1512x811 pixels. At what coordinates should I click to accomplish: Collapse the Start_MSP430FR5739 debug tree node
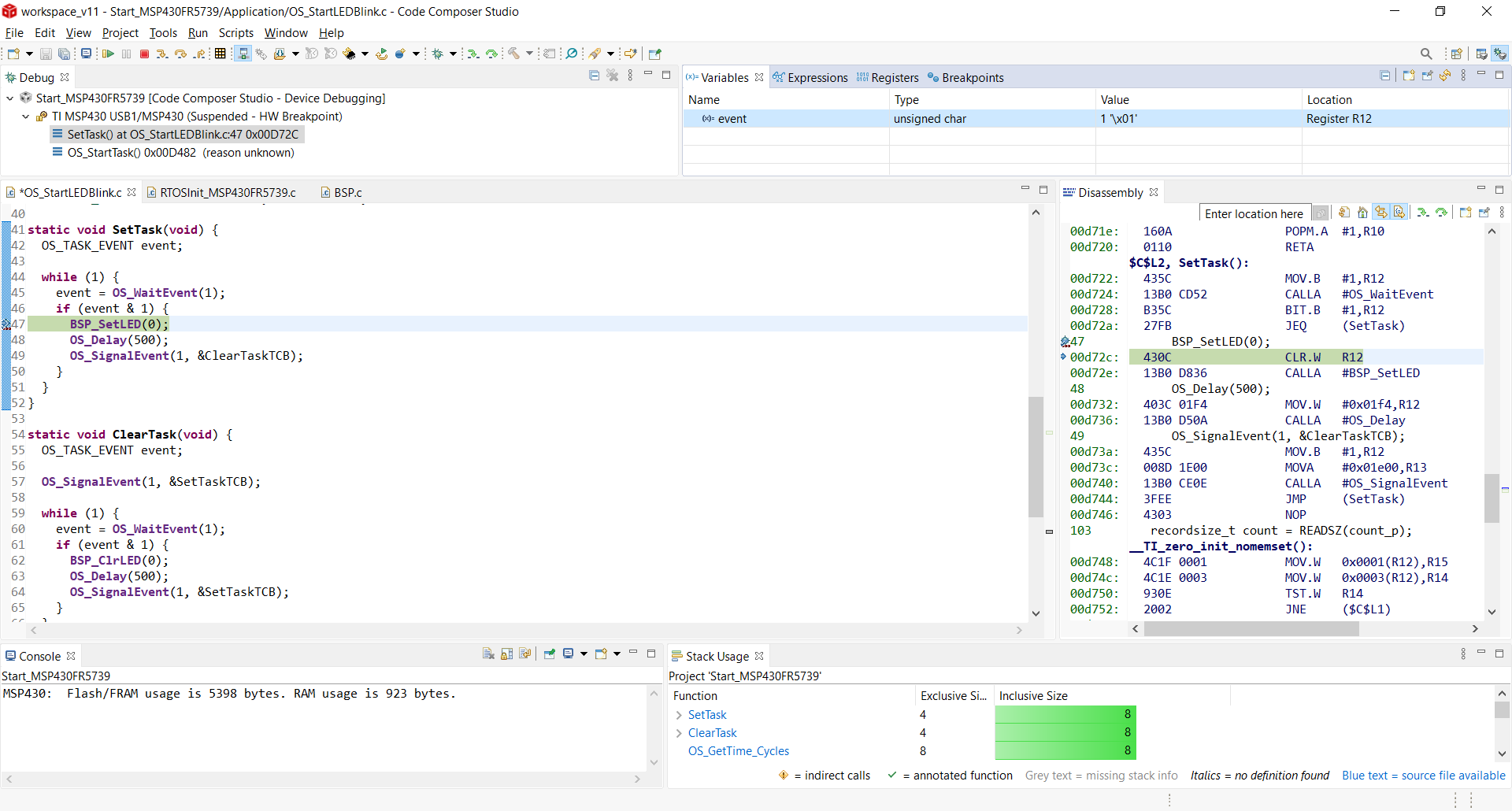[x=10, y=98]
